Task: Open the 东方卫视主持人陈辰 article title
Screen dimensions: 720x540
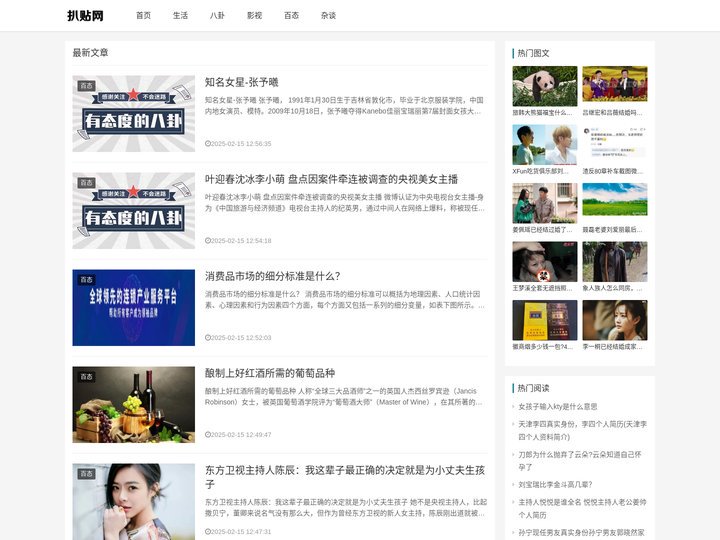Action: (x=345, y=477)
